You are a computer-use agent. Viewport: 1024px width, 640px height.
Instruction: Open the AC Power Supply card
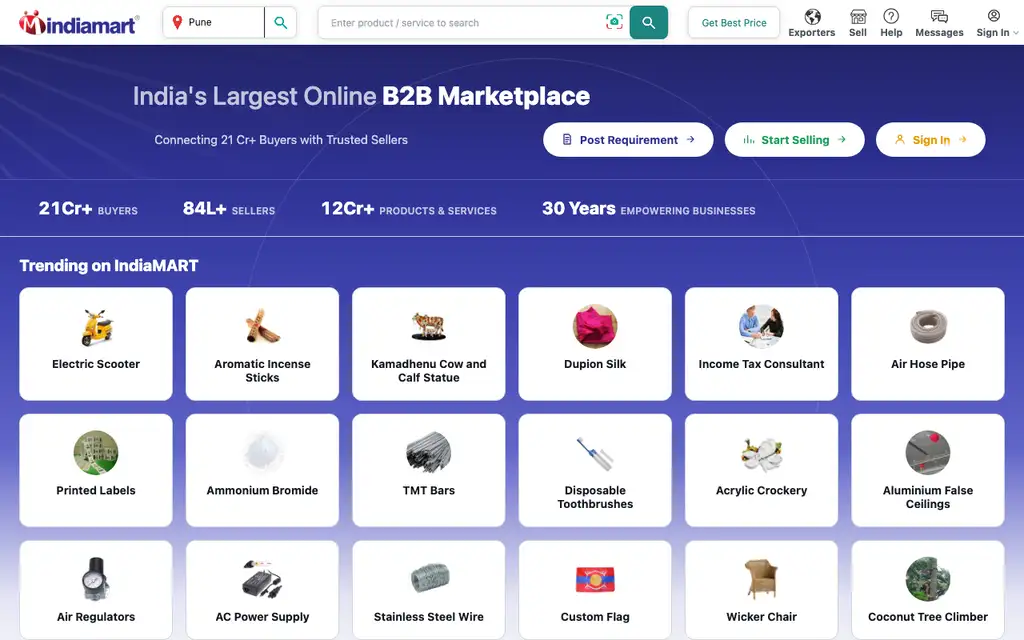click(x=263, y=590)
